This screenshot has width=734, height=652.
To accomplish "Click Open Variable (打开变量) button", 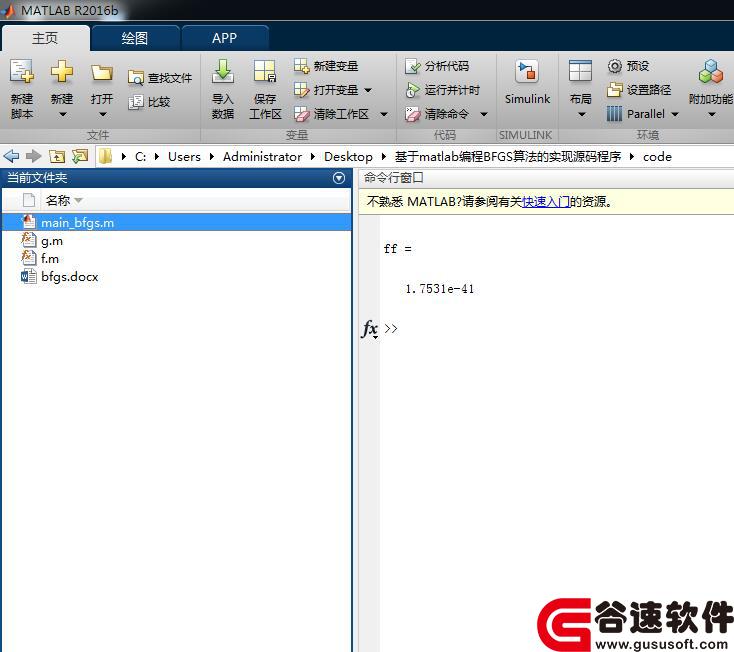I will tap(326, 89).
